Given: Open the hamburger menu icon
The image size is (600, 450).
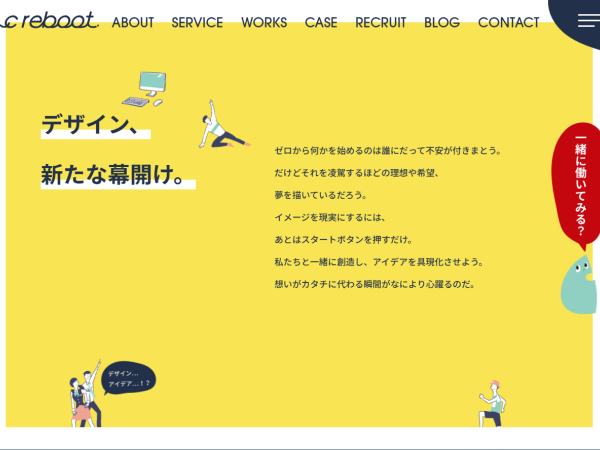Looking at the screenshot, I should coord(588,20).
